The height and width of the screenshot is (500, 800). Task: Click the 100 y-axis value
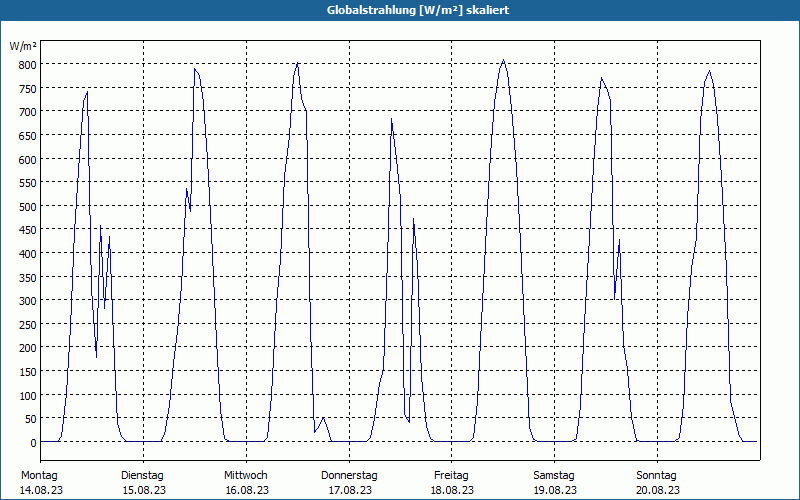pyautogui.click(x=28, y=396)
